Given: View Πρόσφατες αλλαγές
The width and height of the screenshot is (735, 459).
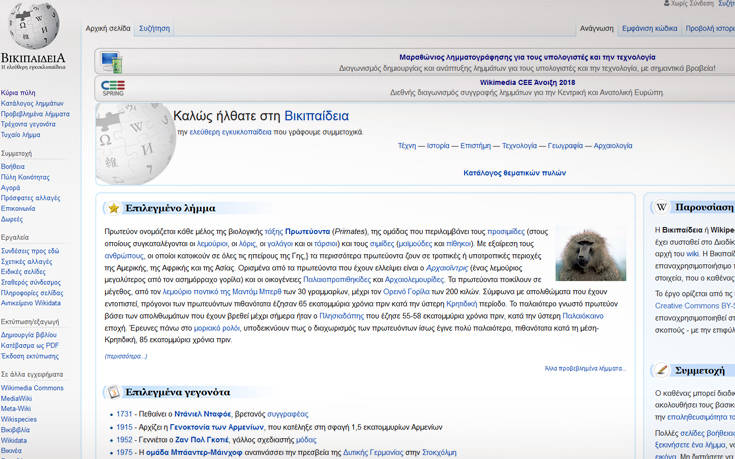Looking at the screenshot, I should [30, 198].
